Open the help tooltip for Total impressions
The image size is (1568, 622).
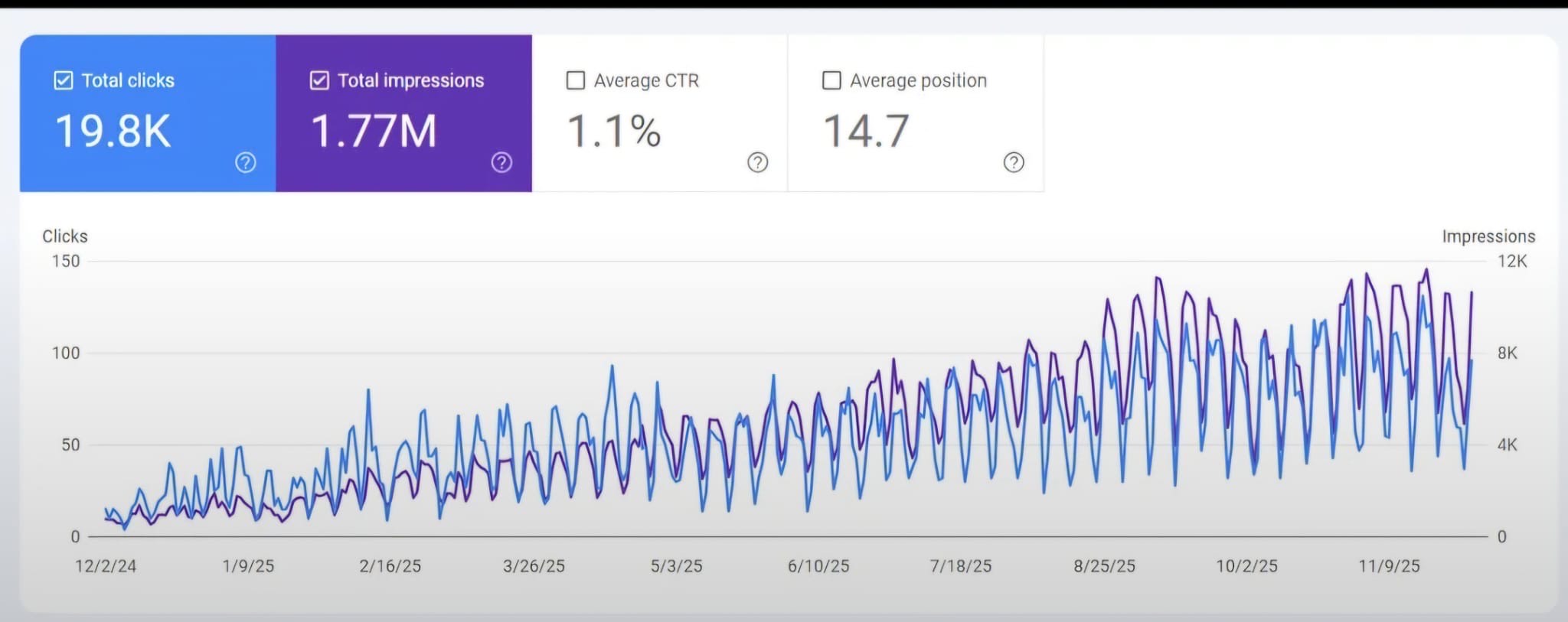pos(501,162)
